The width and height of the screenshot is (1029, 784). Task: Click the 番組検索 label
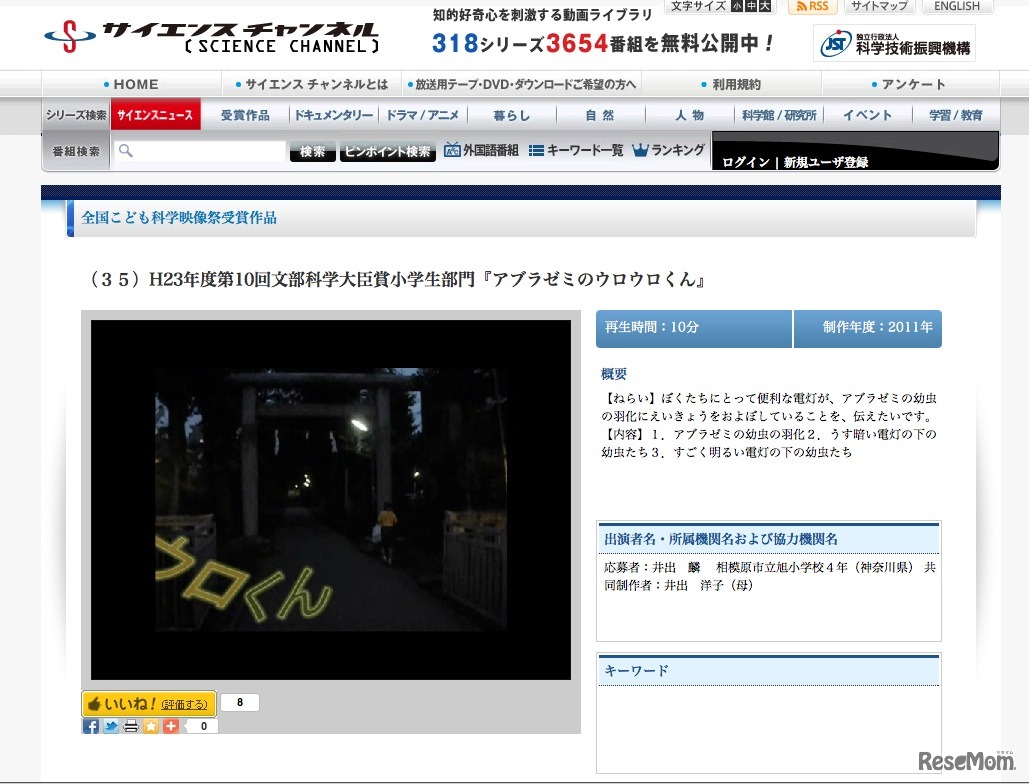[x=76, y=152]
